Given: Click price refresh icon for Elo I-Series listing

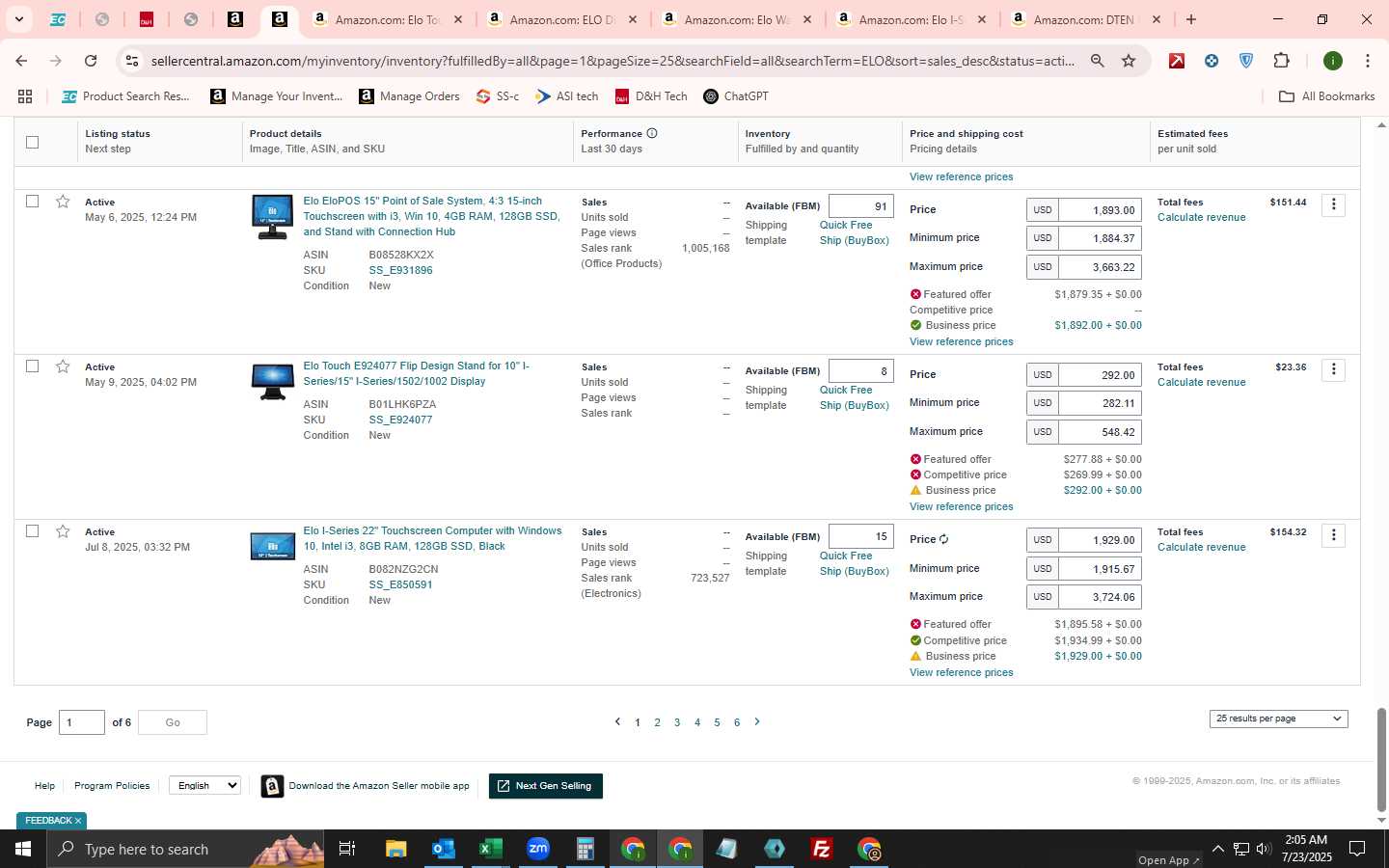Looking at the screenshot, I should [x=944, y=539].
